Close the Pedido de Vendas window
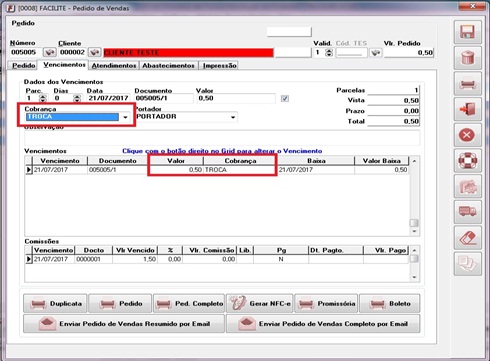Image resolution: width=491 pixels, height=361 pixels. click(x=472, y=7)
